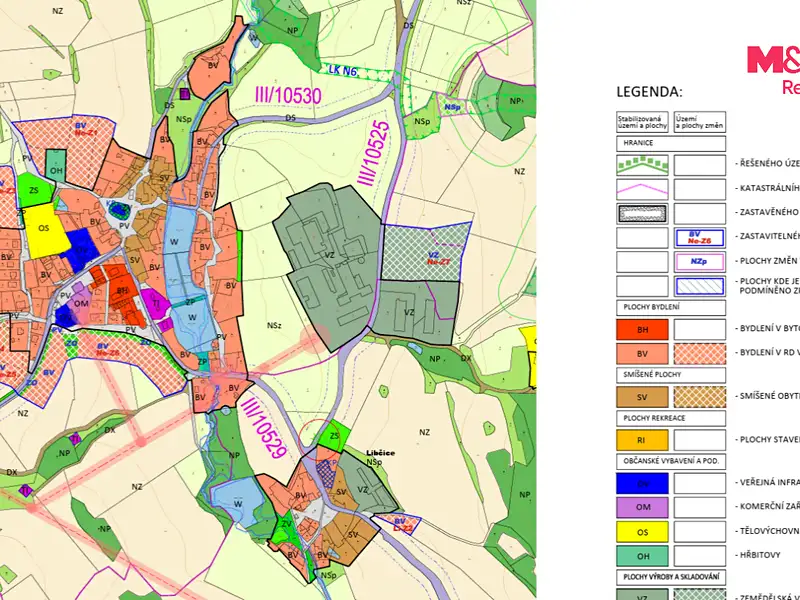Image resolution: width=800 pixels, height=600 pixels.
Task: Click the 'SMÍŠENÉ PLOCHY' legend section header
Action: click(671, 375)
